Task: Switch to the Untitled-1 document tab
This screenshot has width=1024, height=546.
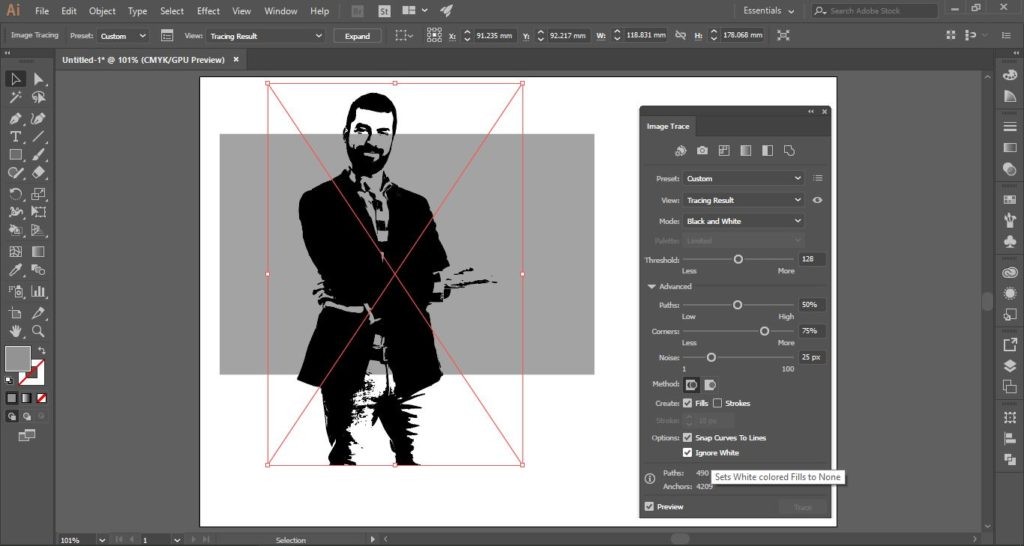Action: (x=143, y=59)
